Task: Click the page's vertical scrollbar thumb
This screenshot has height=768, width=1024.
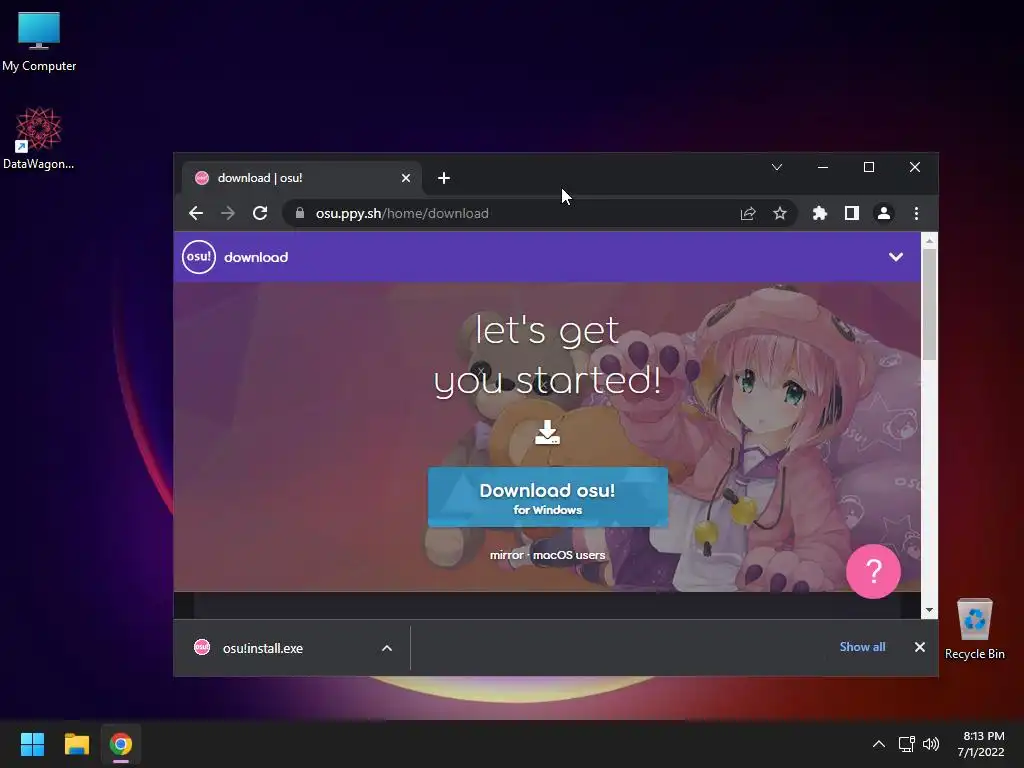Action: click(929, 303)
